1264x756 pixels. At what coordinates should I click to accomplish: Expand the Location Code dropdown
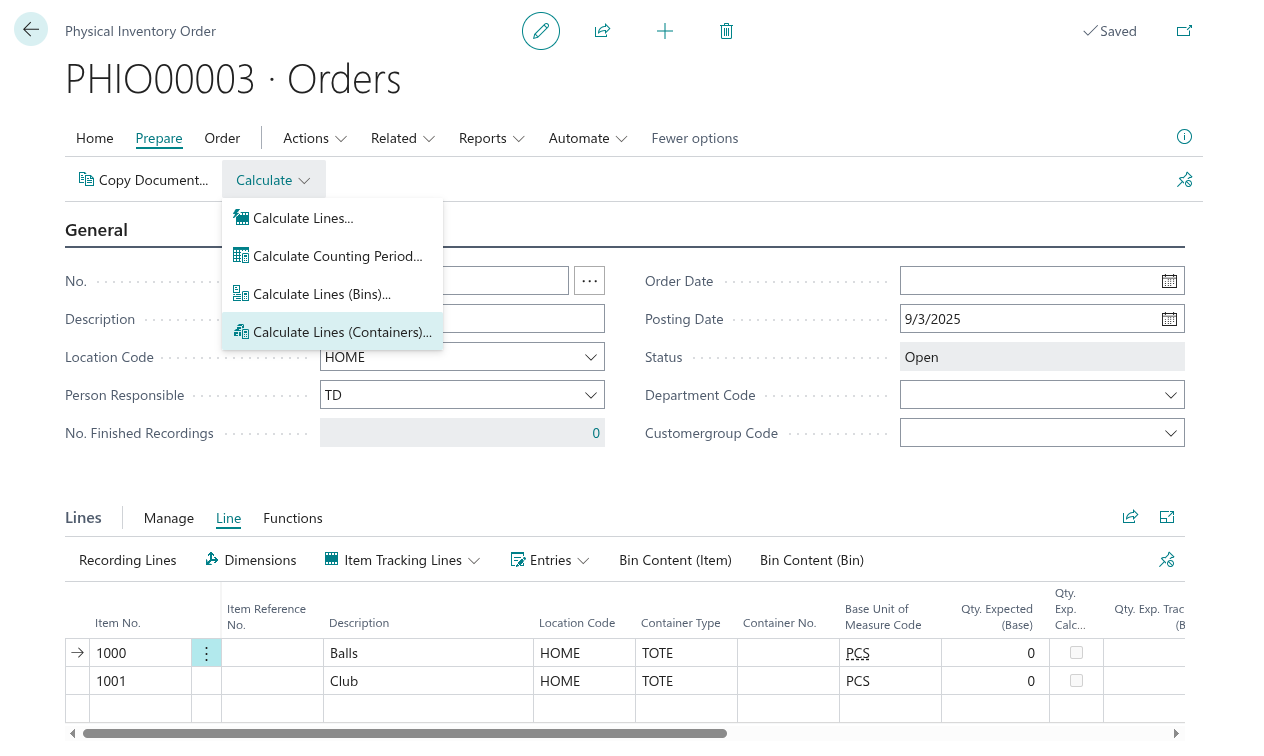(x=590, y=357)
